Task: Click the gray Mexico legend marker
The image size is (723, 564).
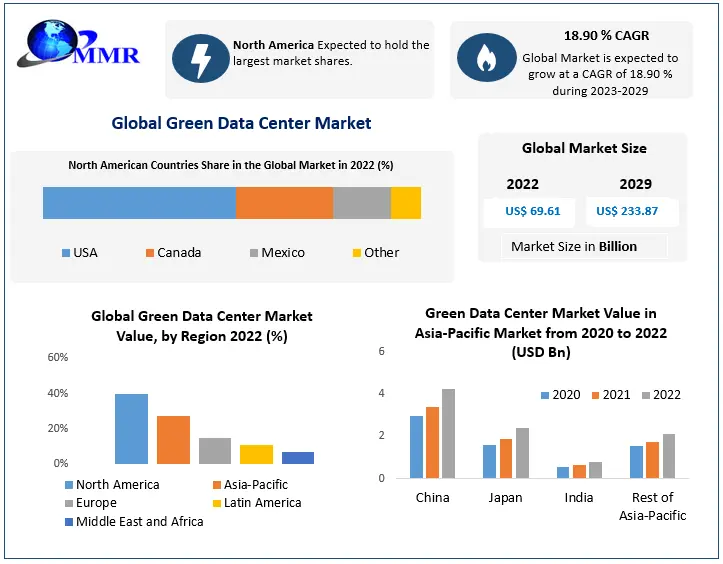Action: coord(254,253)
